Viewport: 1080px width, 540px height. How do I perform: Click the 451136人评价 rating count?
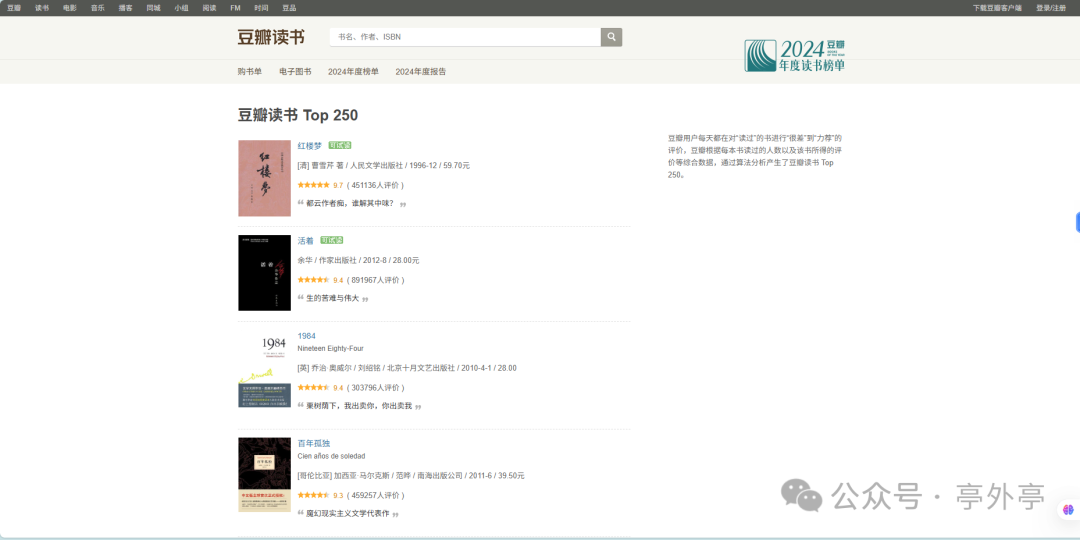point(375,185)
